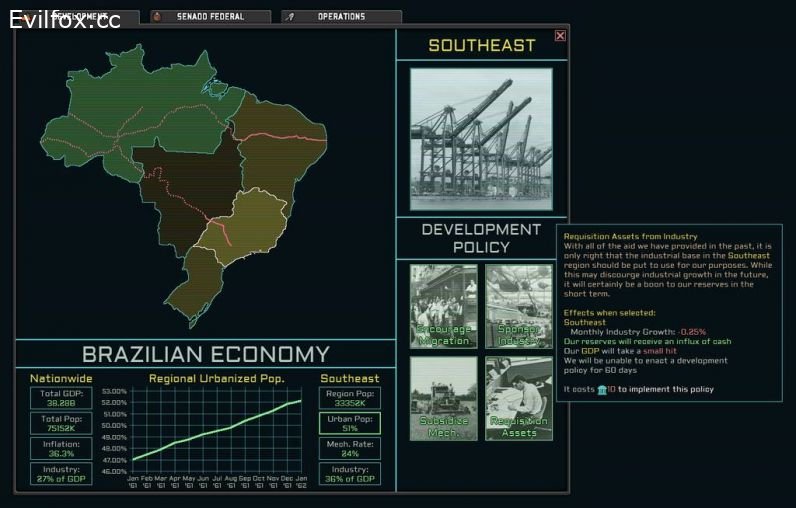The width and height of the screenshot is (796, 508).
Task: Choose the Subsidize Mech. policy
Action: [442, 398]
